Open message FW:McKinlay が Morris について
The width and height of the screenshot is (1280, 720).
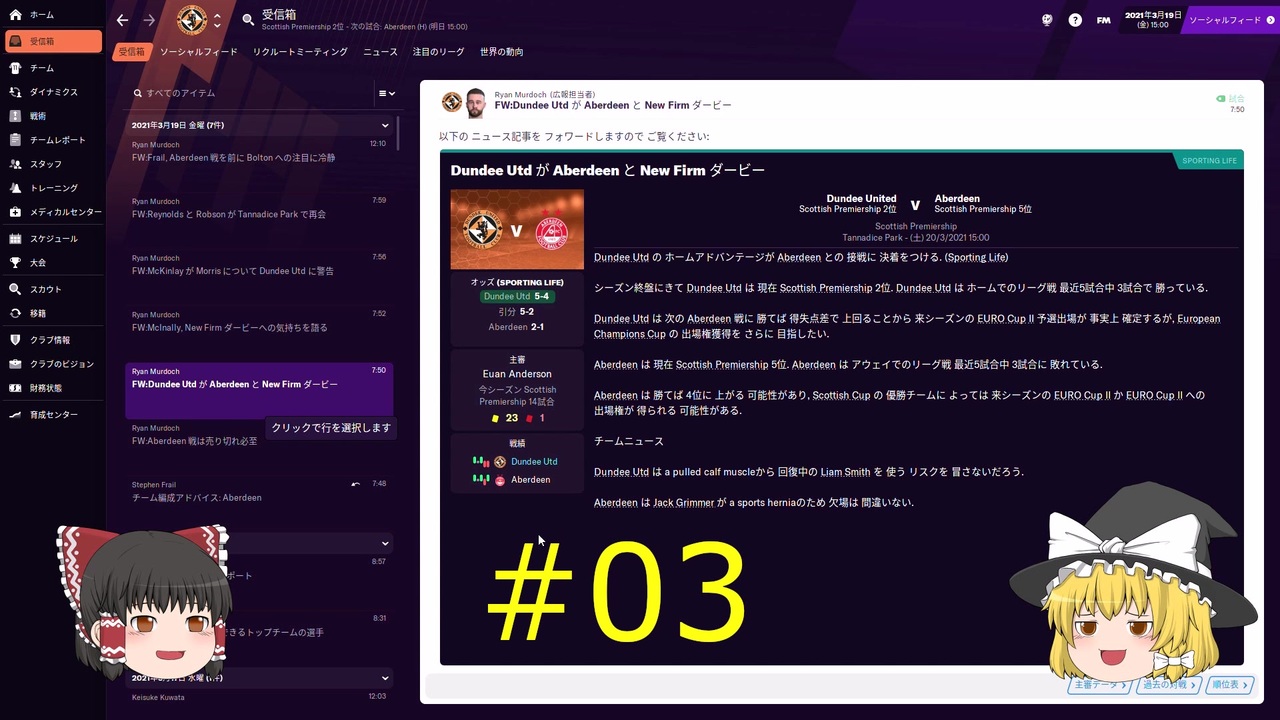[x=259, y=277]
